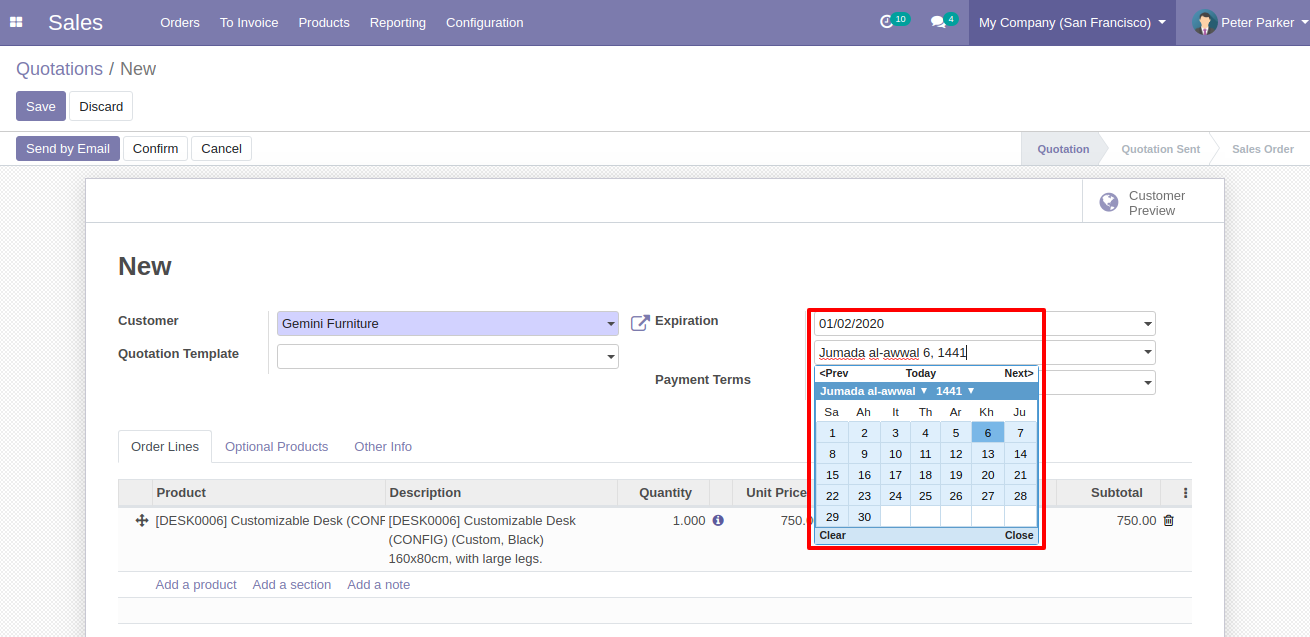Click the quantity info icon
Image resolution: width=1310 pixels, height=637 pixels.
(x=718, y=521)
